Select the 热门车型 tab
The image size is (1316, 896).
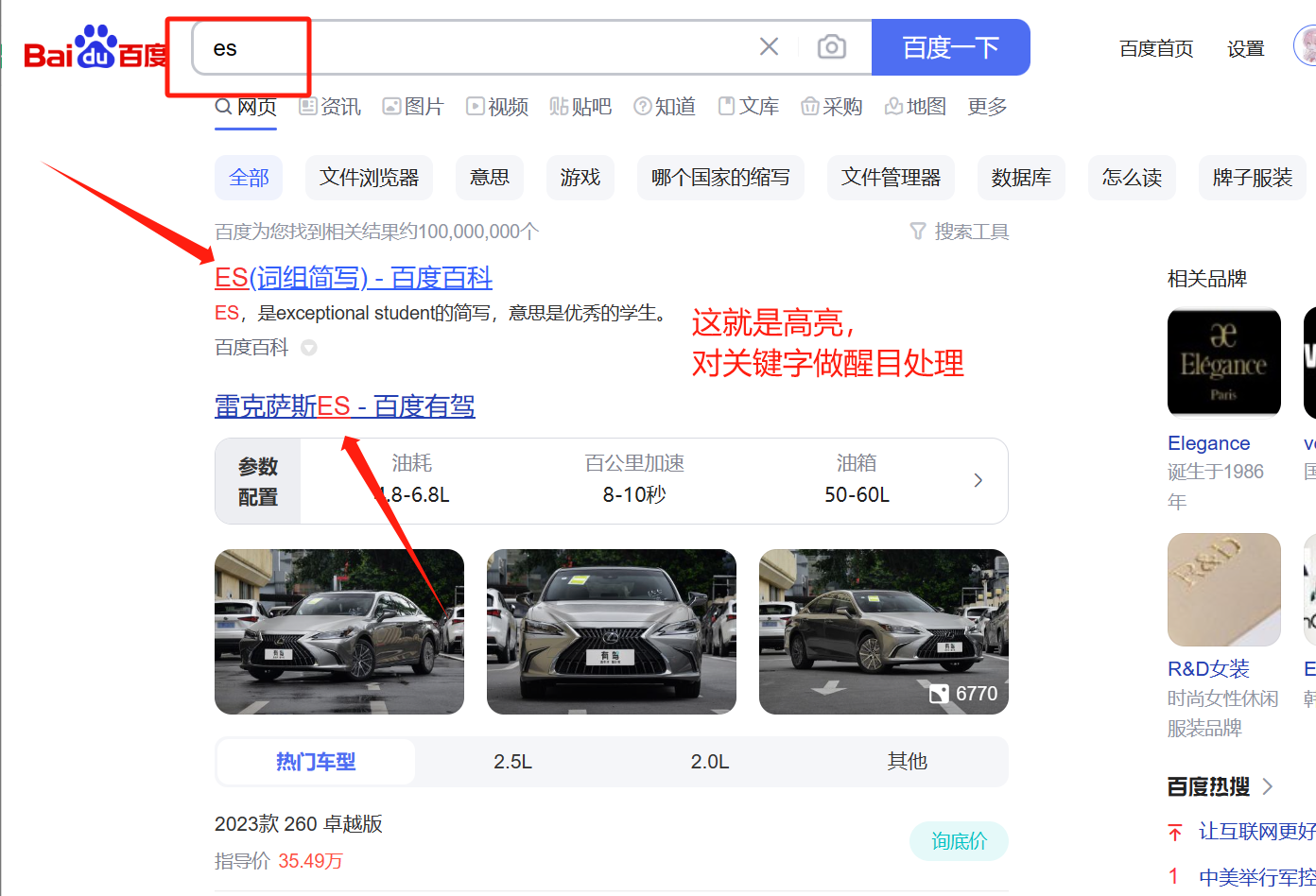point(316,762)
